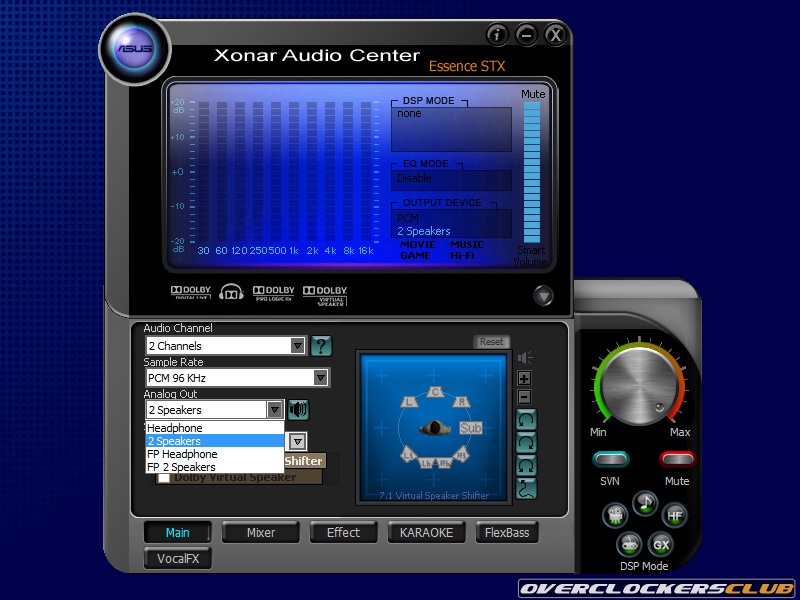800x600 pixels.
Task: Switch to the Effect tab
Action: [x=343, y=533]
